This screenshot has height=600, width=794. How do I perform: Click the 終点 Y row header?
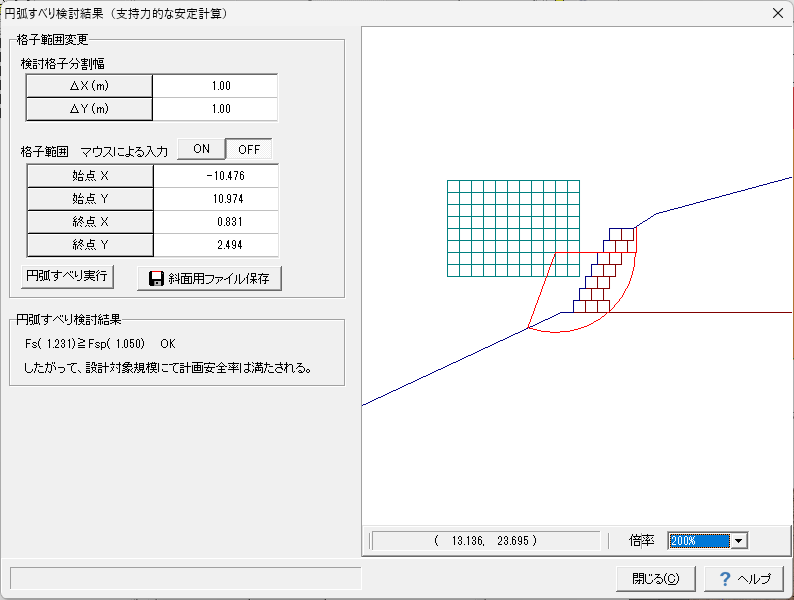[89, 245]
